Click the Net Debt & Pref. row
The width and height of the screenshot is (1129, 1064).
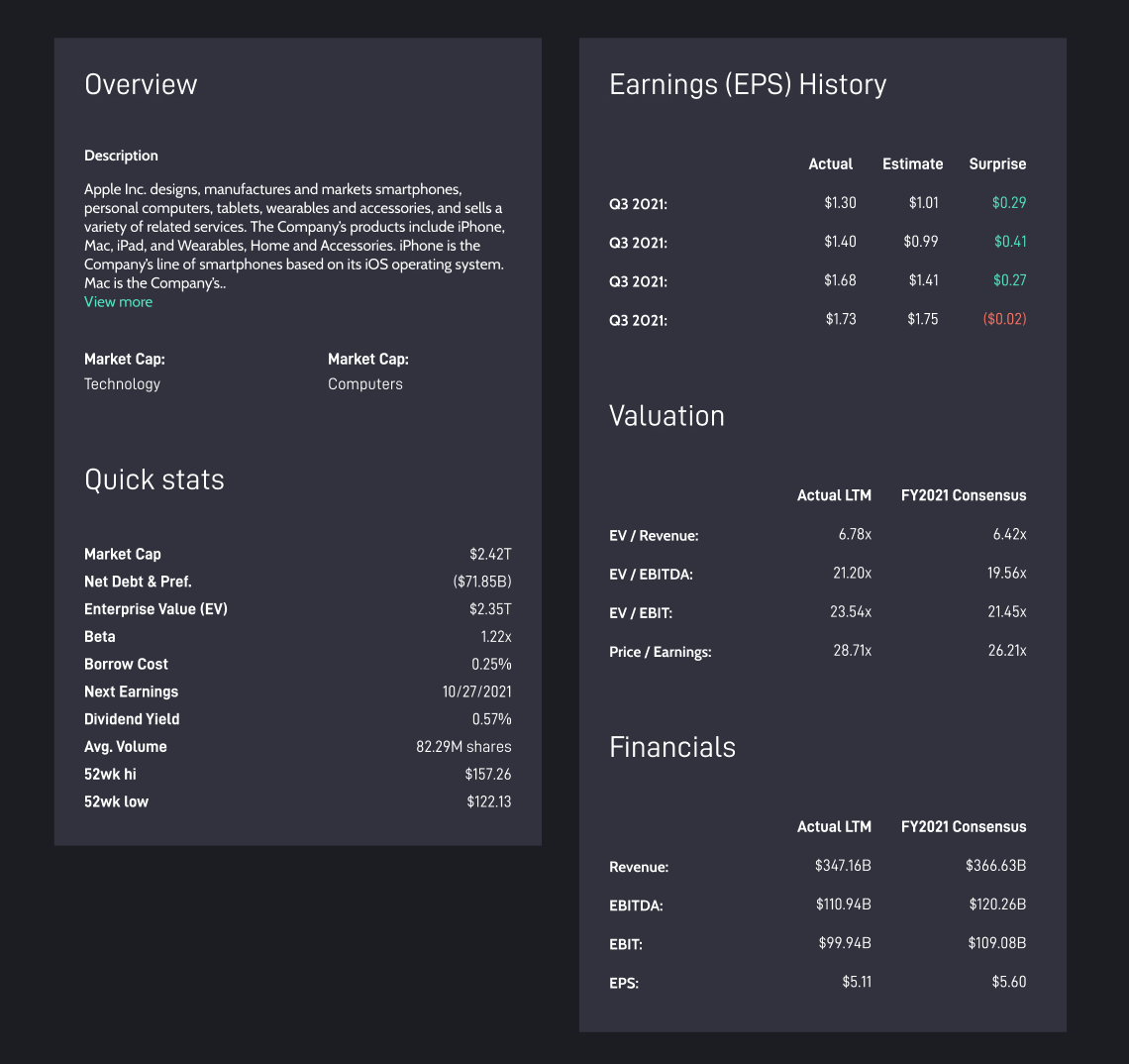click(x=297, y=582)
